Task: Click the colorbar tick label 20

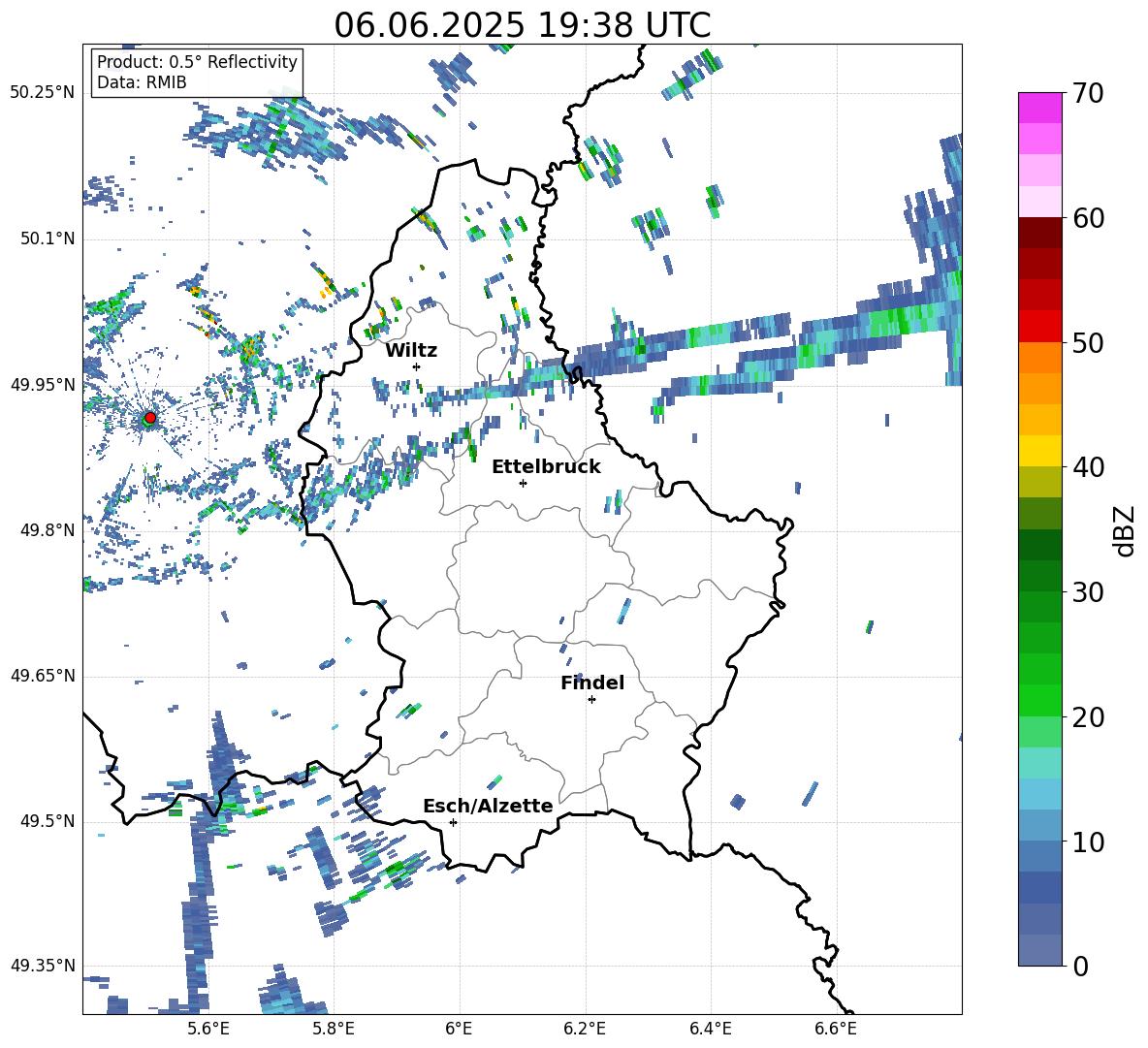Action: (1088, 716)
